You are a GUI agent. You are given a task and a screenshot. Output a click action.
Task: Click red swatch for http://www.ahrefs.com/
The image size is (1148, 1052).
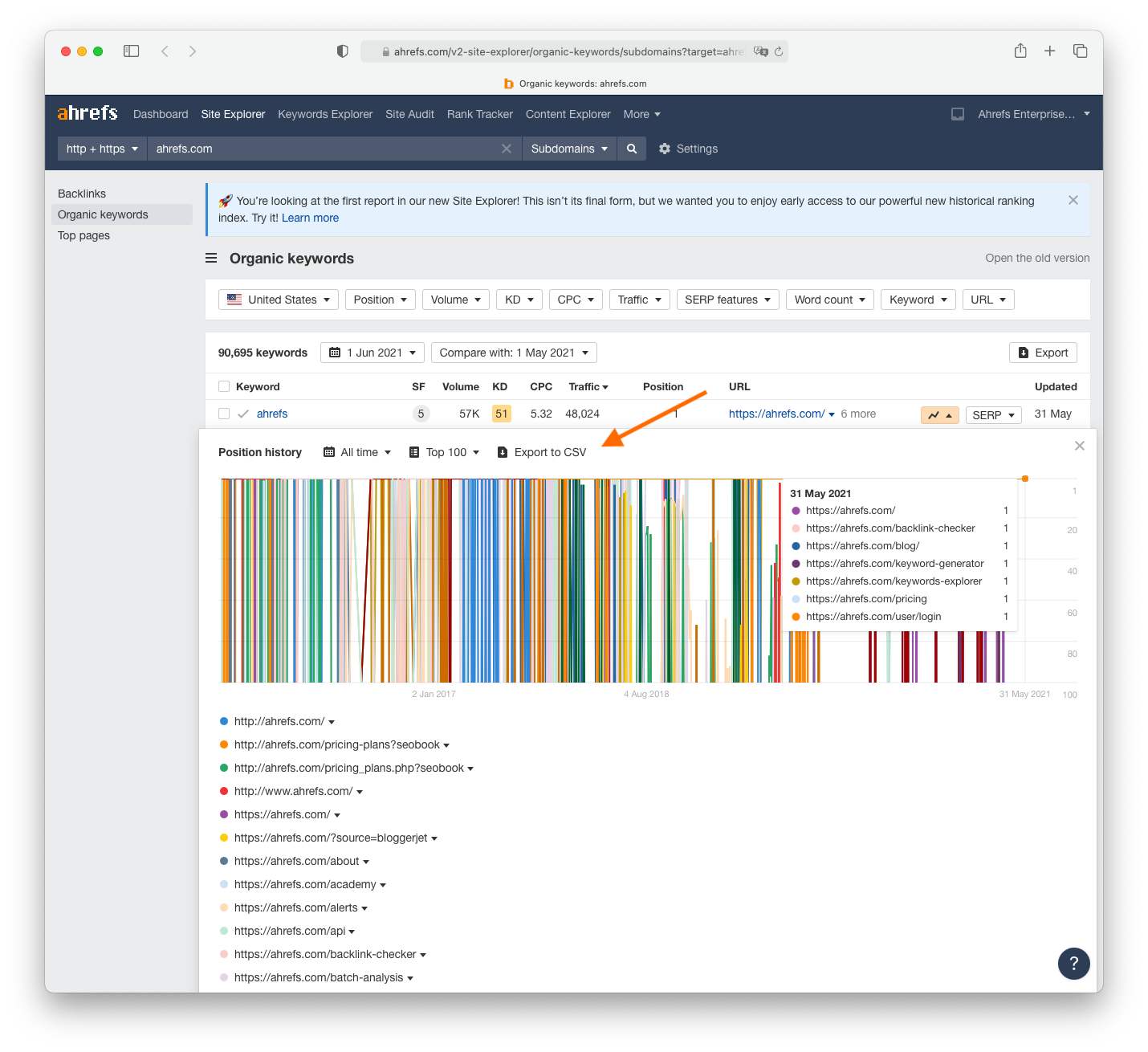click(224, 791)
